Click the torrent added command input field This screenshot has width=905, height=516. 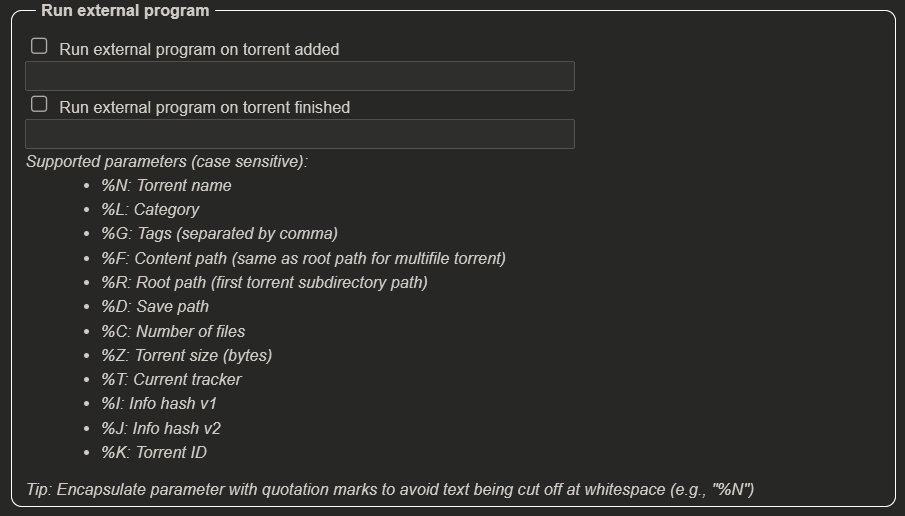pos(300,76)
